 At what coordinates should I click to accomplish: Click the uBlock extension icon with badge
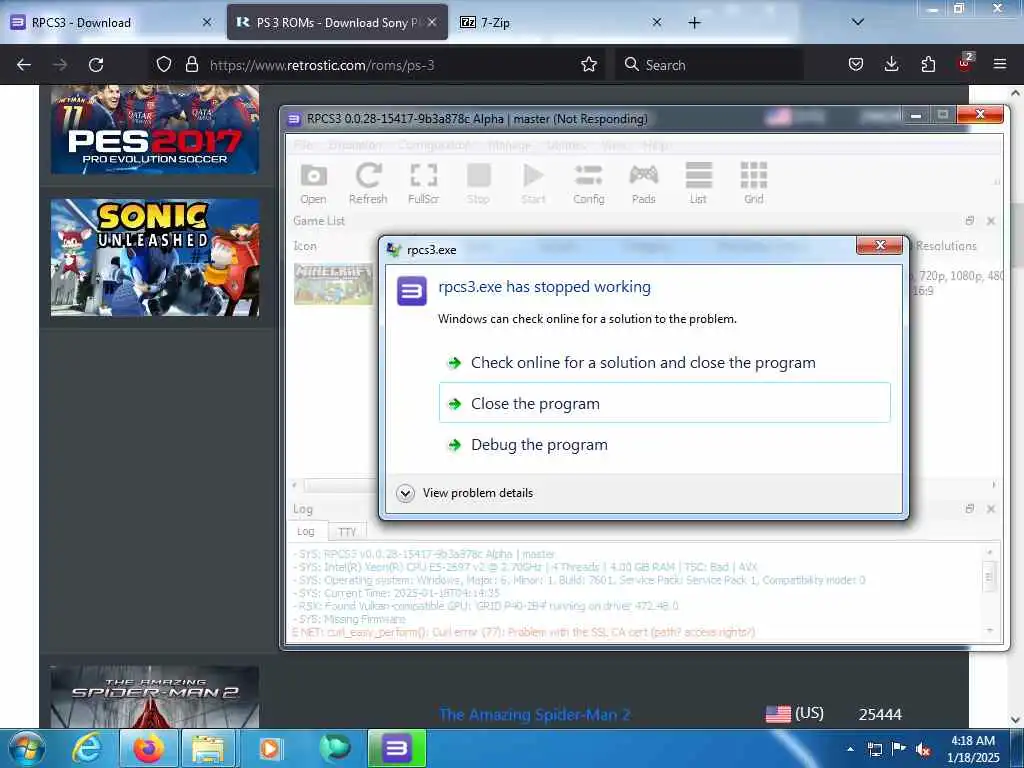click(965, 63)
